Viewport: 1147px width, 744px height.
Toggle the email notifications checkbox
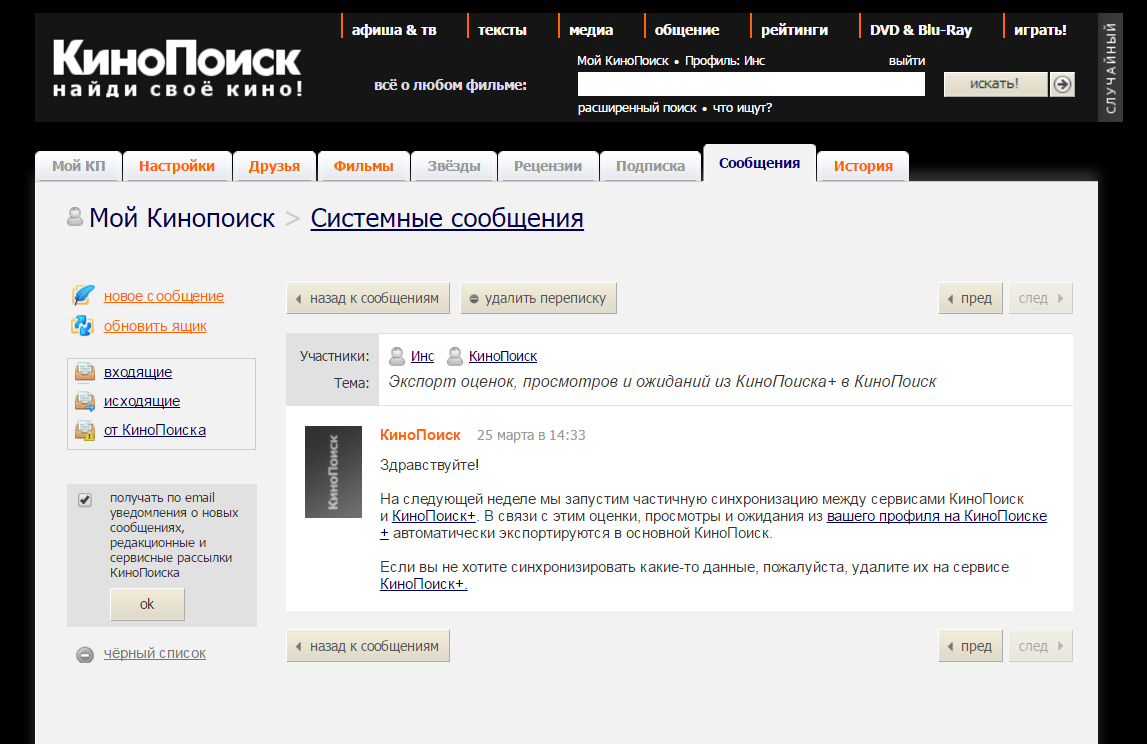pos(85,500)
